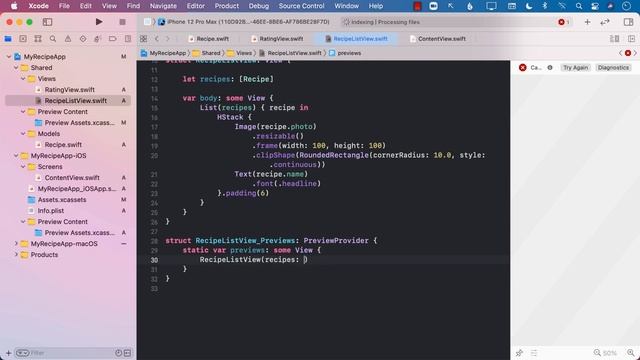The width and height of the screenshot is (640, 360).
Task: Click Try Again in preview canvas
Action: [576, 67]
